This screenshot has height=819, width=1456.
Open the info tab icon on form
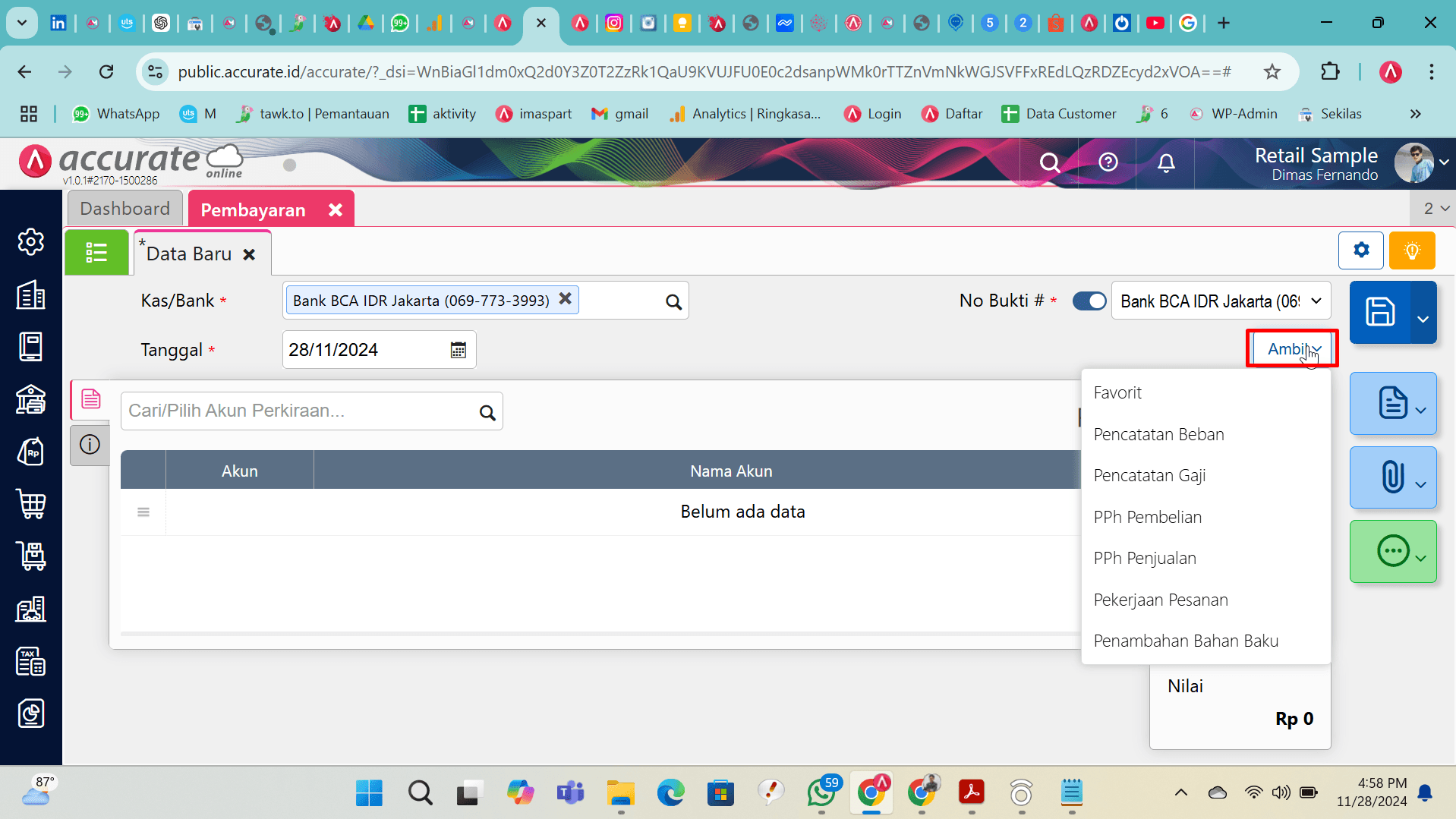tap(90, 445)
